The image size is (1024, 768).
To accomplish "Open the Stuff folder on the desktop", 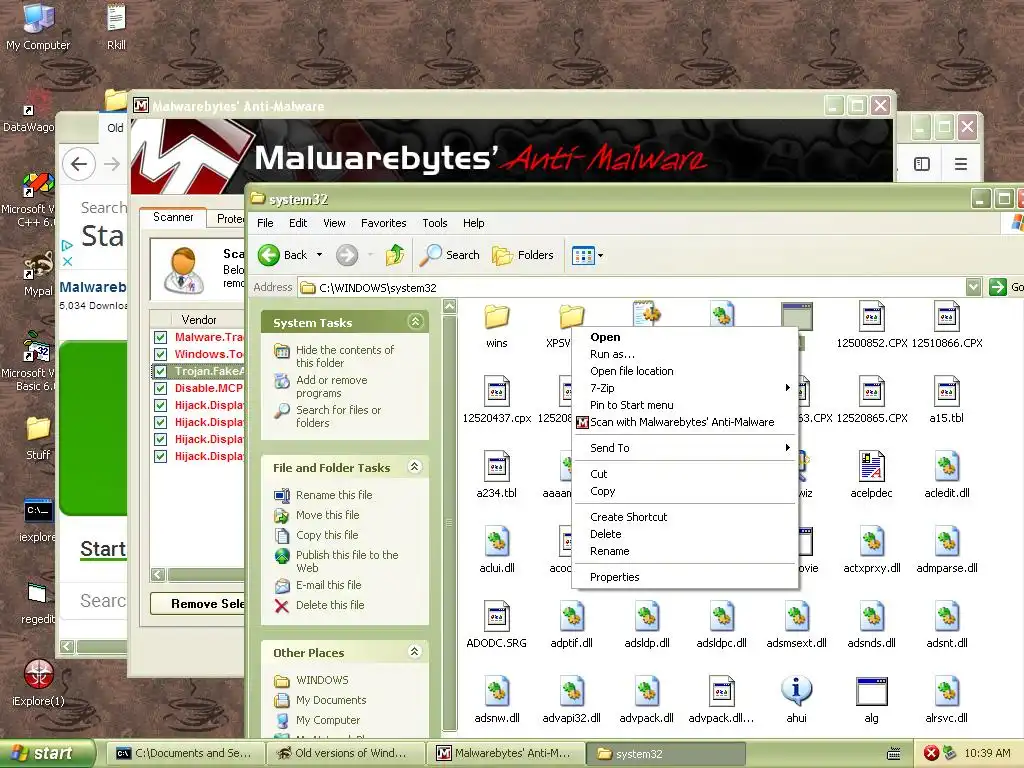I will (x=38, y=439).
